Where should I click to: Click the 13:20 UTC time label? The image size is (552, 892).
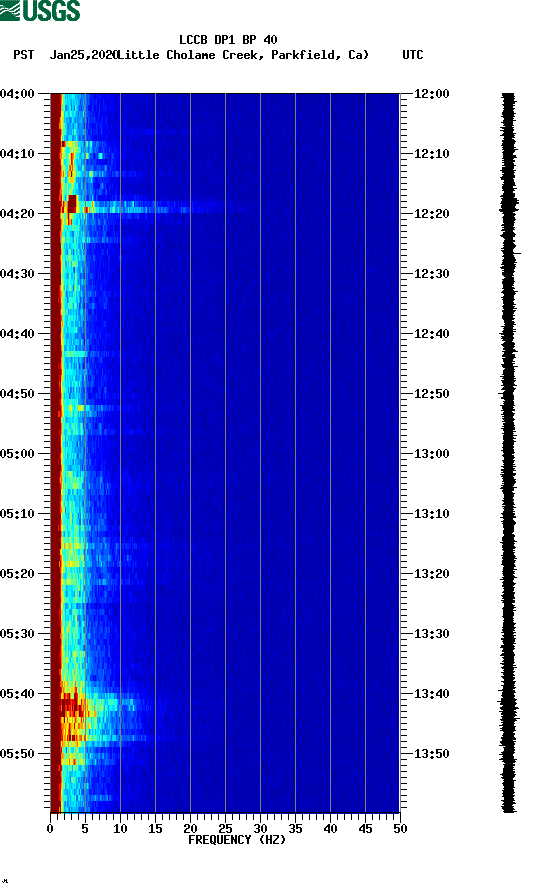(432, 574)
